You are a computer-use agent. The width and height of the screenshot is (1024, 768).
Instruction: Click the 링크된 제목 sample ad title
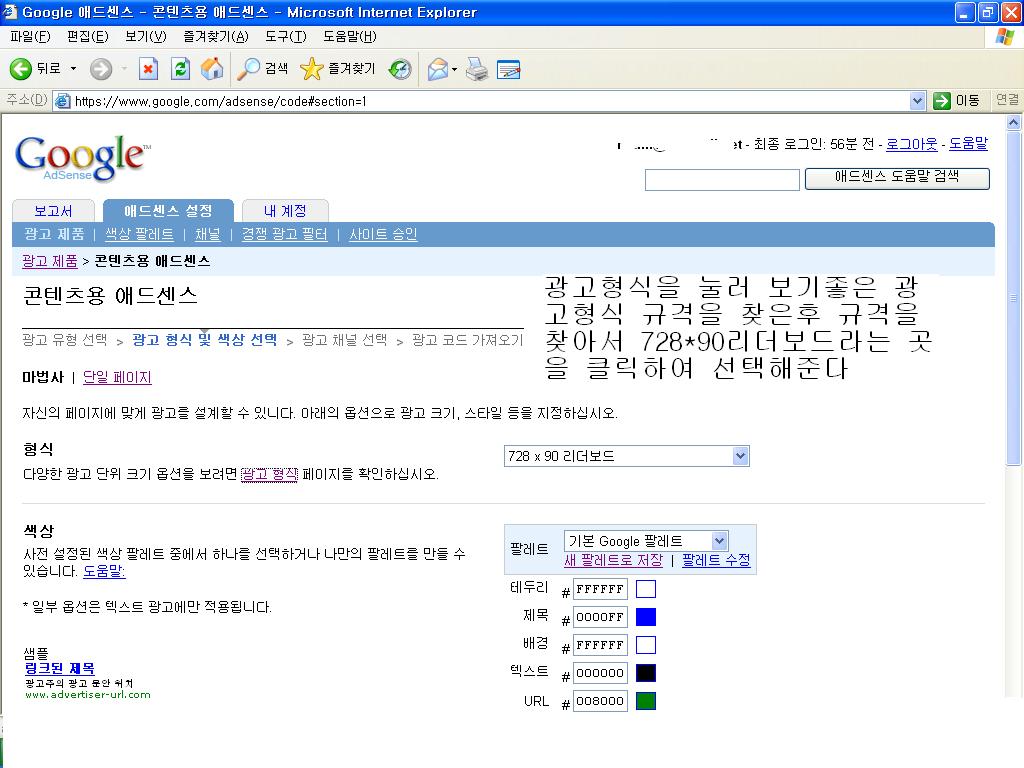(x=59, y=668)
